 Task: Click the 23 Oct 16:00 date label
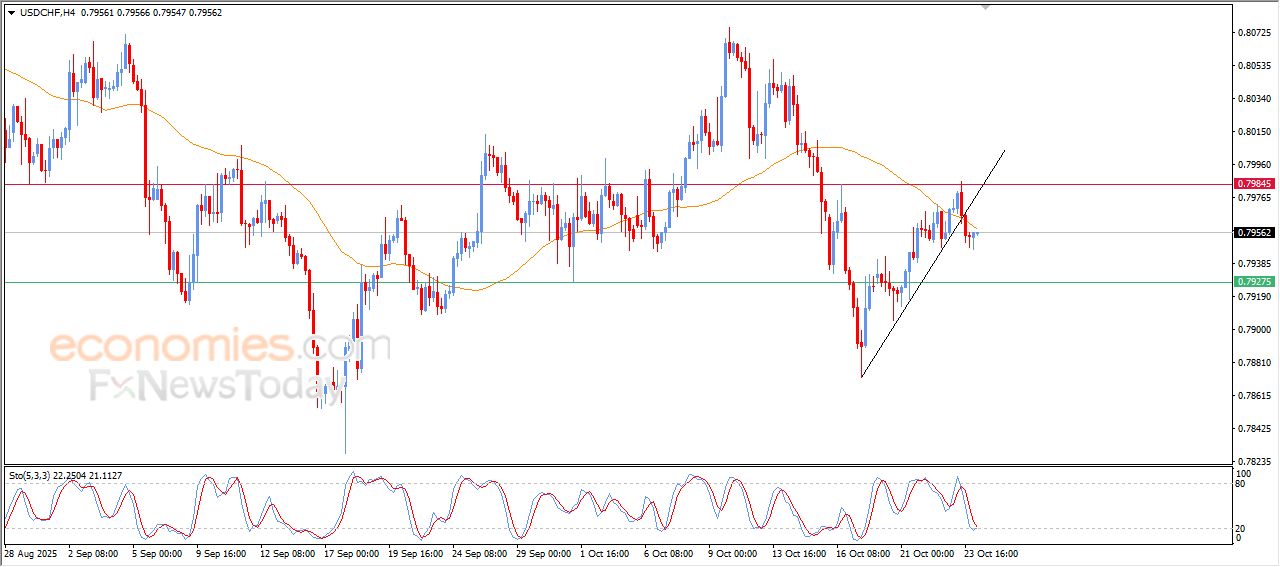point(990,553)
